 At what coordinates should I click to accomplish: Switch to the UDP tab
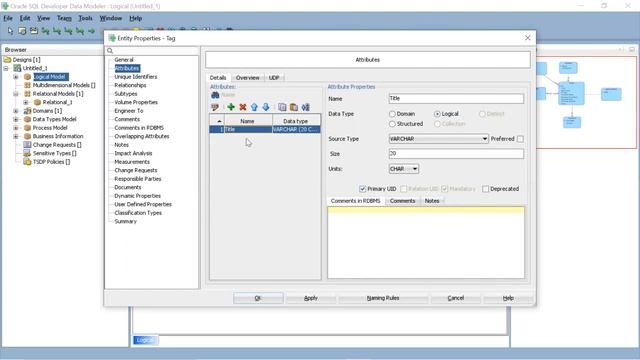[274, 78]
